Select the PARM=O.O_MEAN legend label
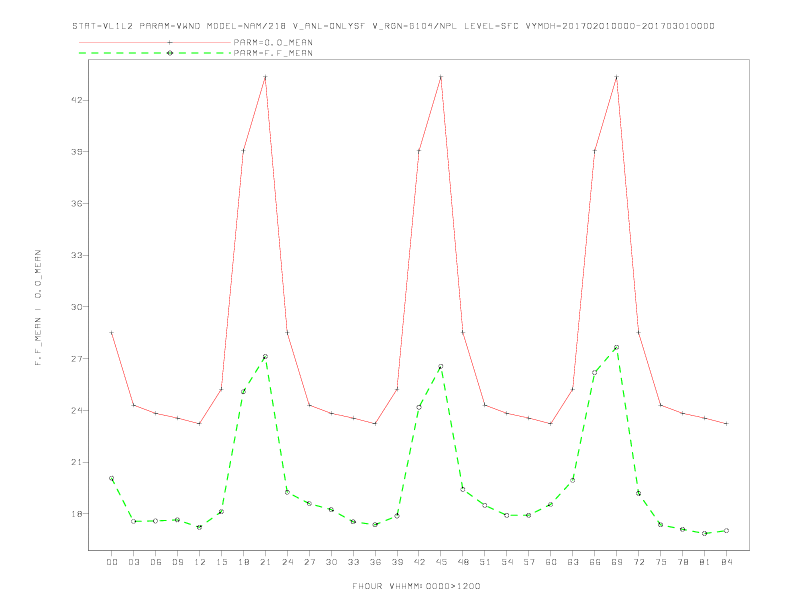Screen dimensions: 792x612 point(273,42)
